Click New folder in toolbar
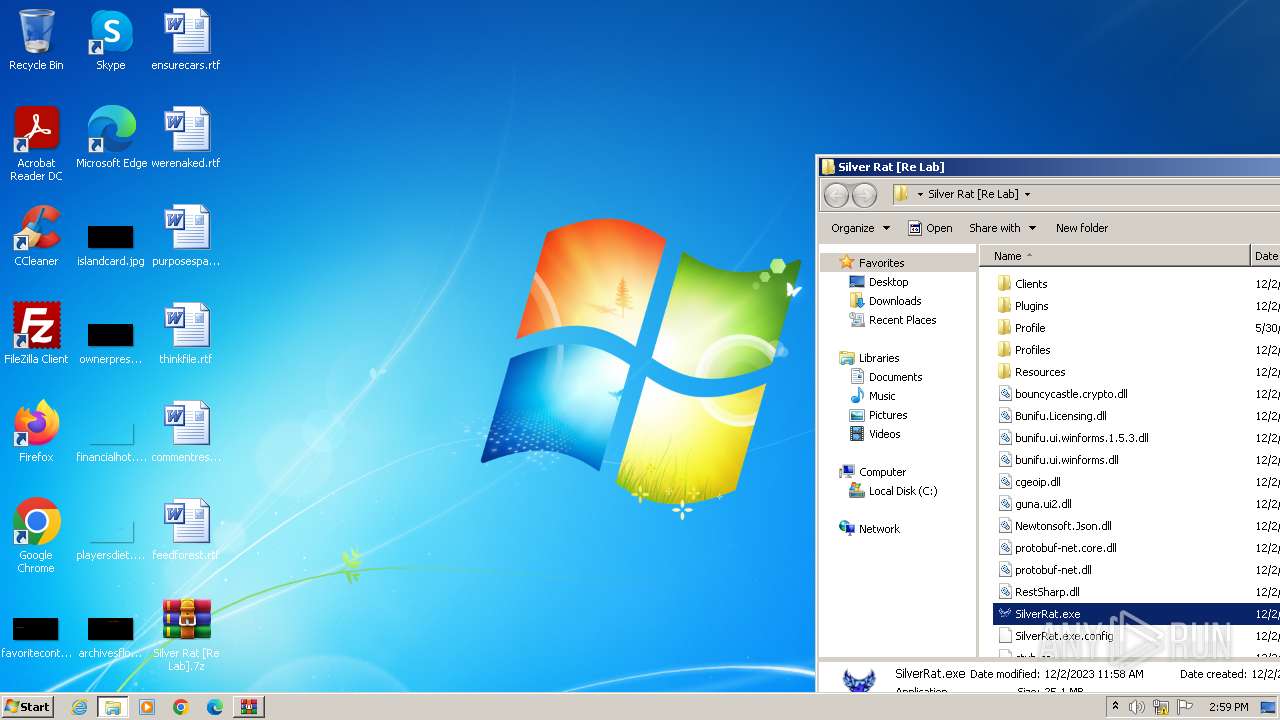Viewport: 1280px width, 720px height. pyautogui.click(x=1082, y=228)
